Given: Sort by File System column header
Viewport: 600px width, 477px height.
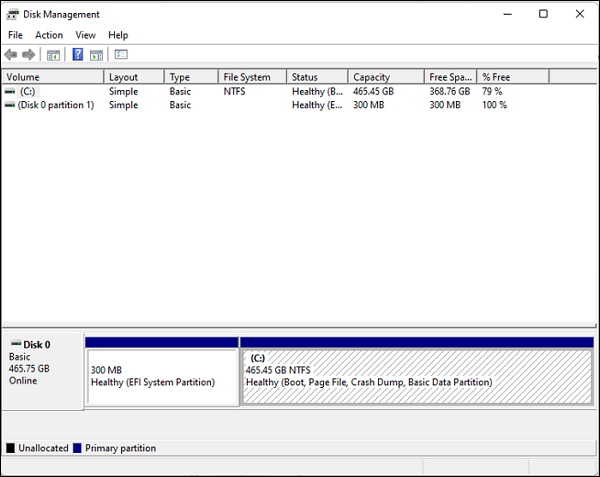Looking at the screenshot, I should tap(252, 77).
